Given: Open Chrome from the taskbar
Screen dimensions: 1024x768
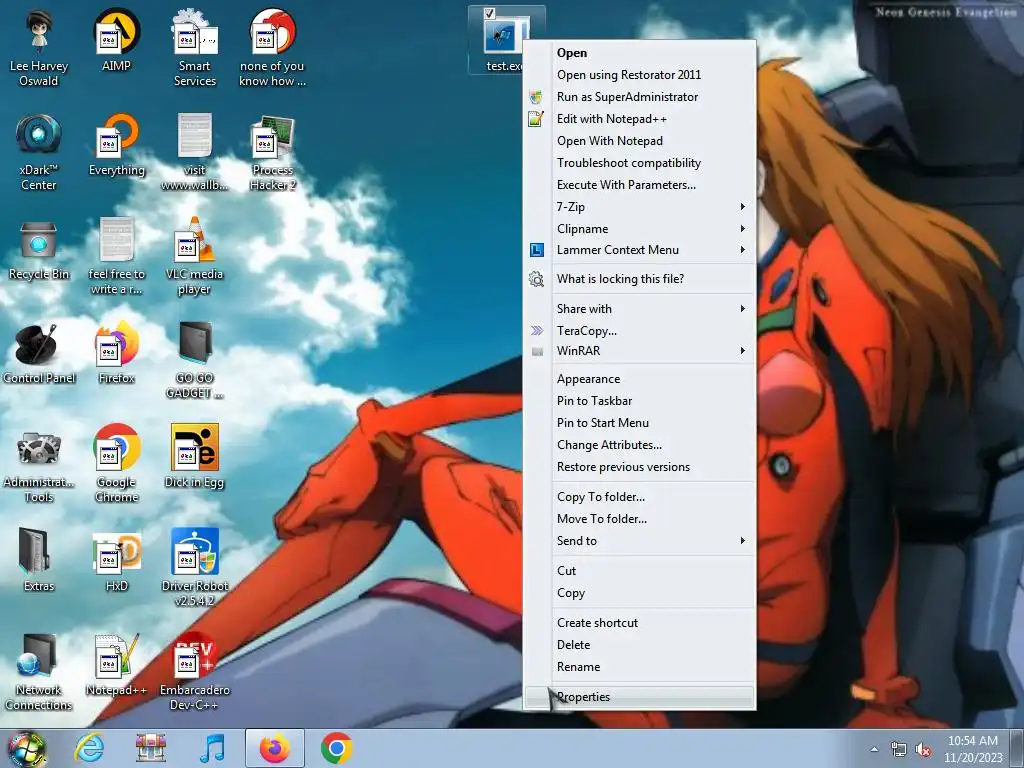Looking at the screenshot, I should coord(336,748).
